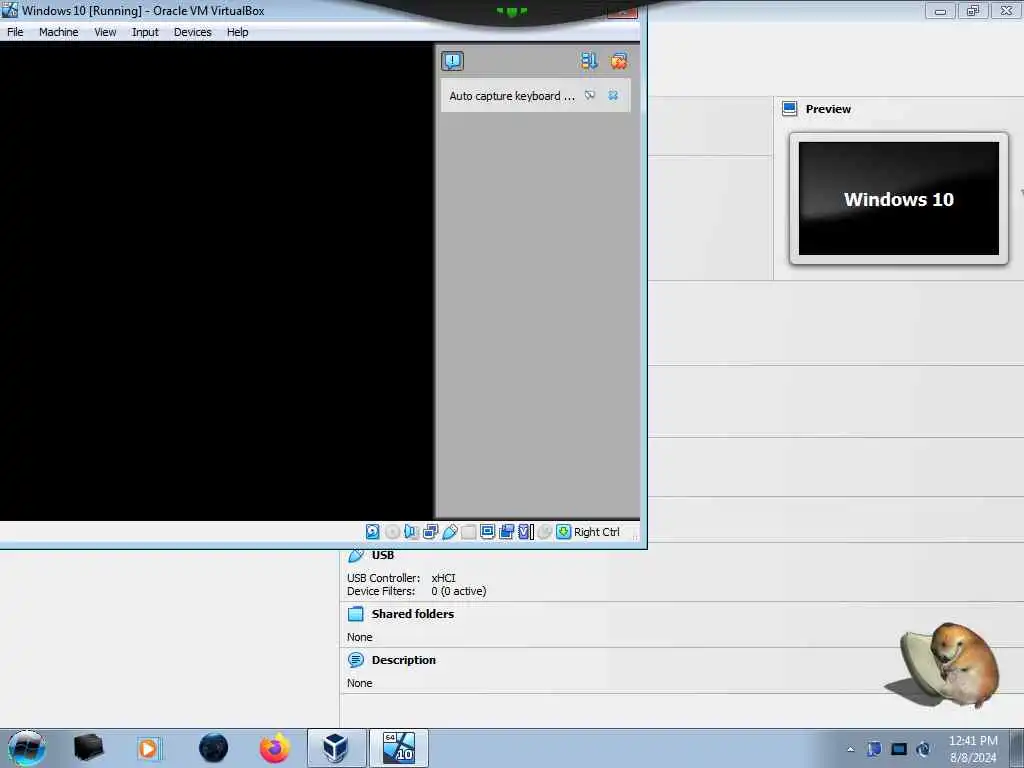Viewport: 1024px width, 768px height.
Task: Open the Description section in Manager details
Action: click(404, 660)
